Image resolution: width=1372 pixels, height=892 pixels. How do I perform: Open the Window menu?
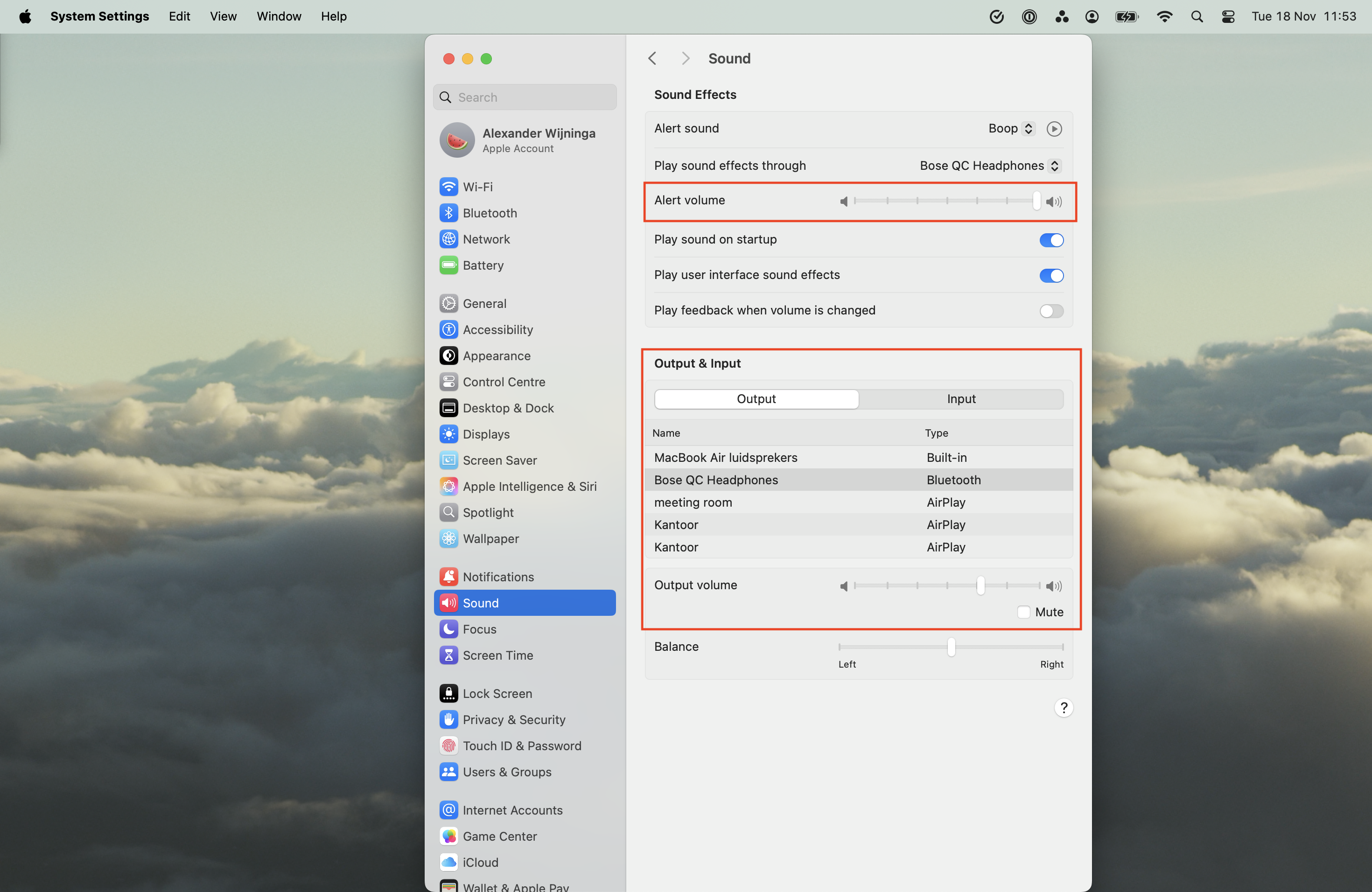click(279, 16)
